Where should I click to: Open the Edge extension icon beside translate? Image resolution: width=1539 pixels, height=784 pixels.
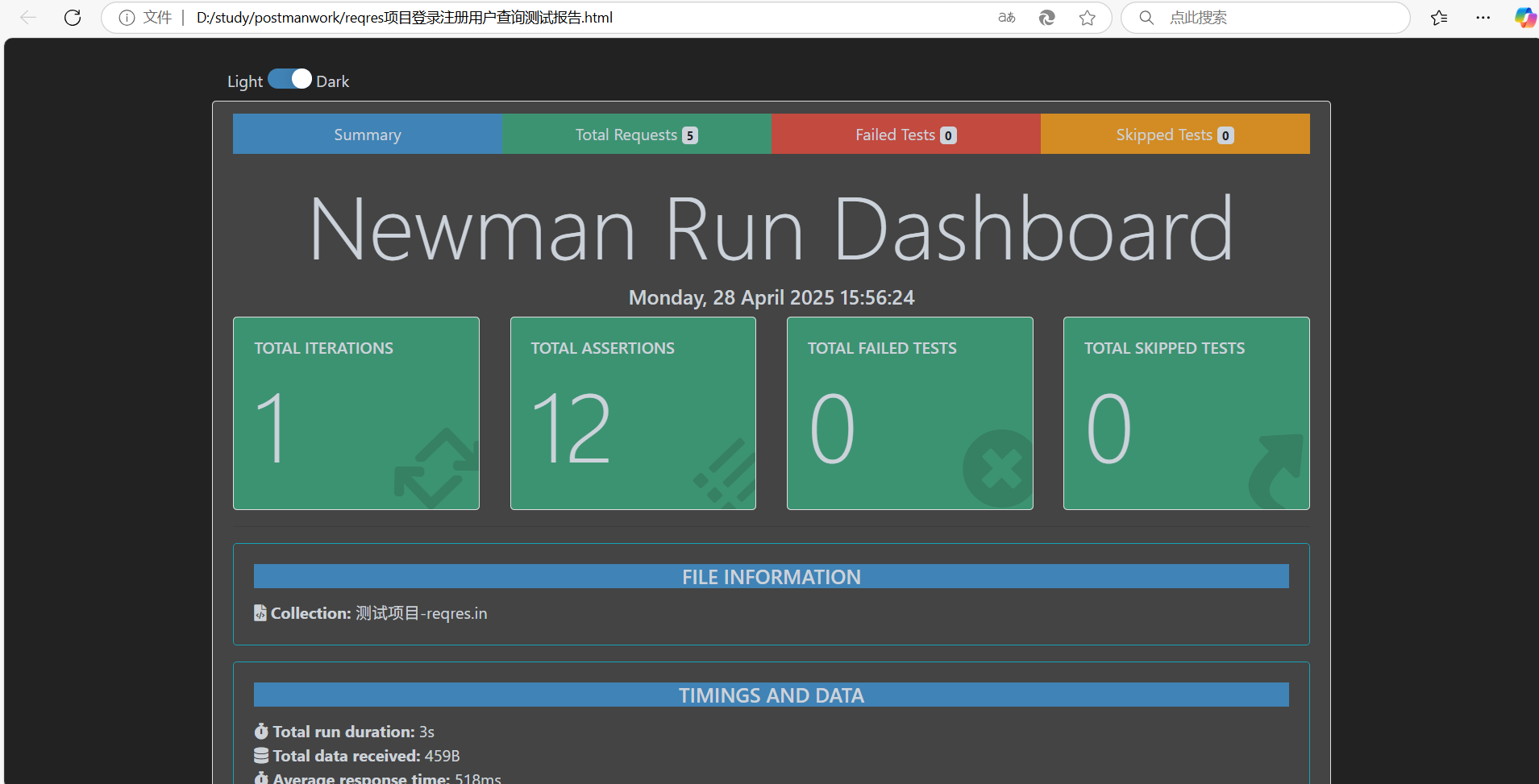pos(1047,18)
